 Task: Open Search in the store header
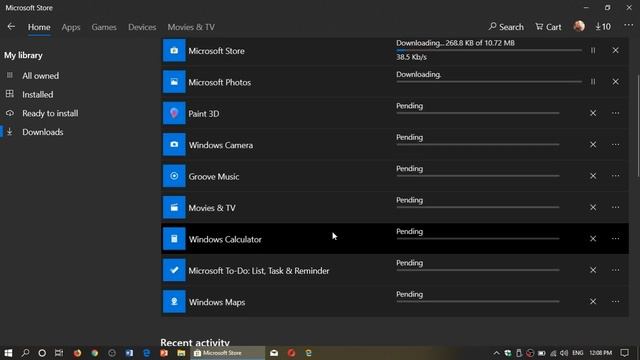tap(506, 27)
